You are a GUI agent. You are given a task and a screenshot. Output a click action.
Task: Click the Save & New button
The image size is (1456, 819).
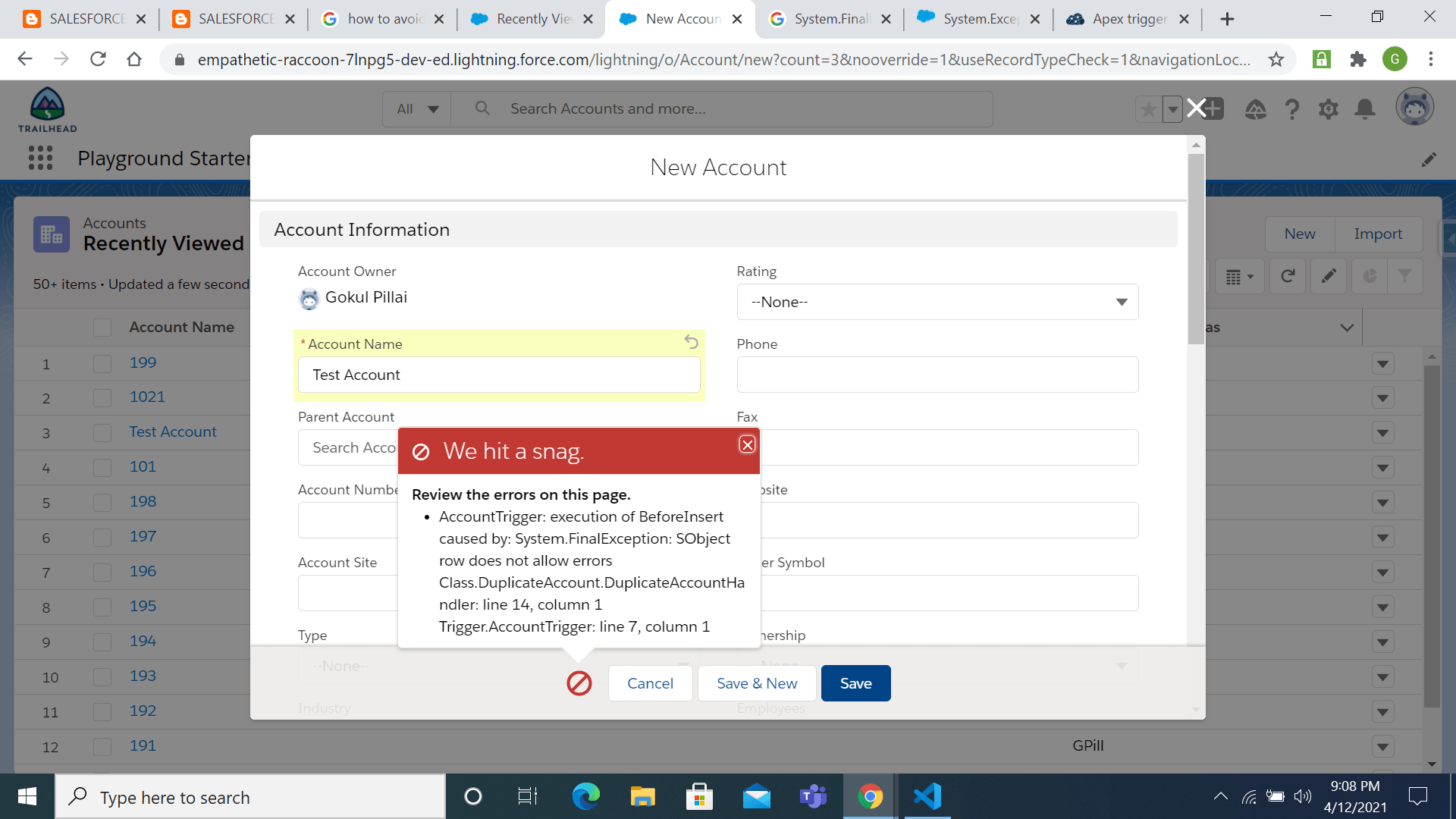tap(756, 683)
